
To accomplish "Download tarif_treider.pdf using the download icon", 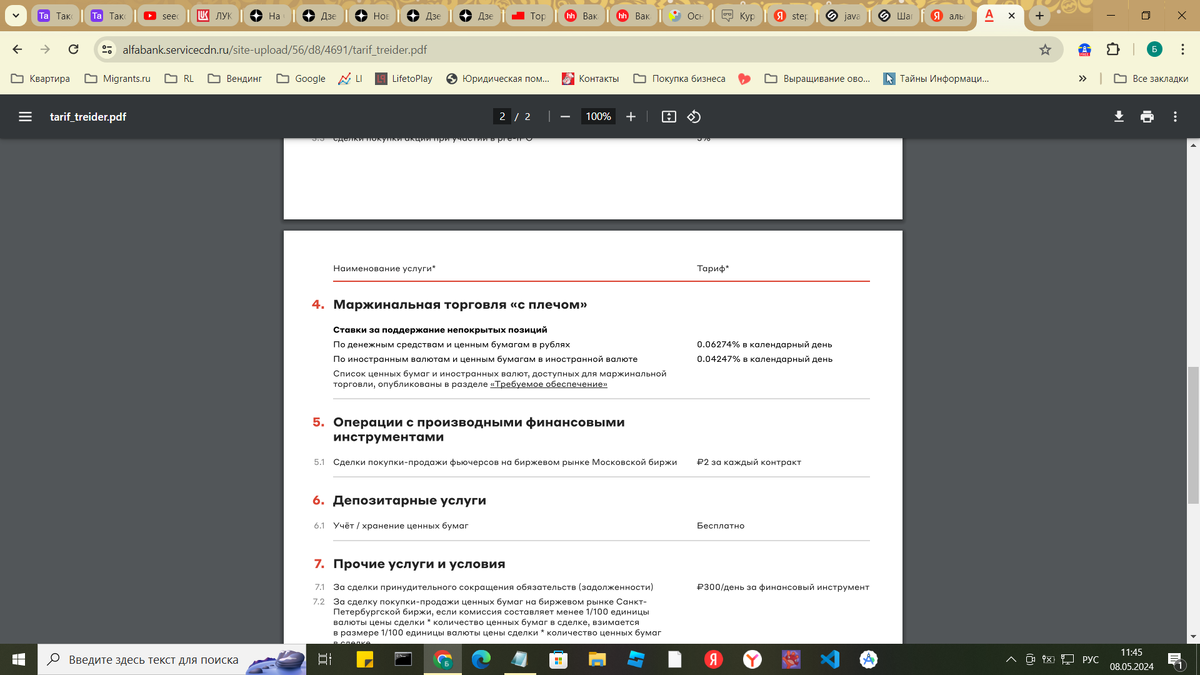I will tap(1119, 116).
